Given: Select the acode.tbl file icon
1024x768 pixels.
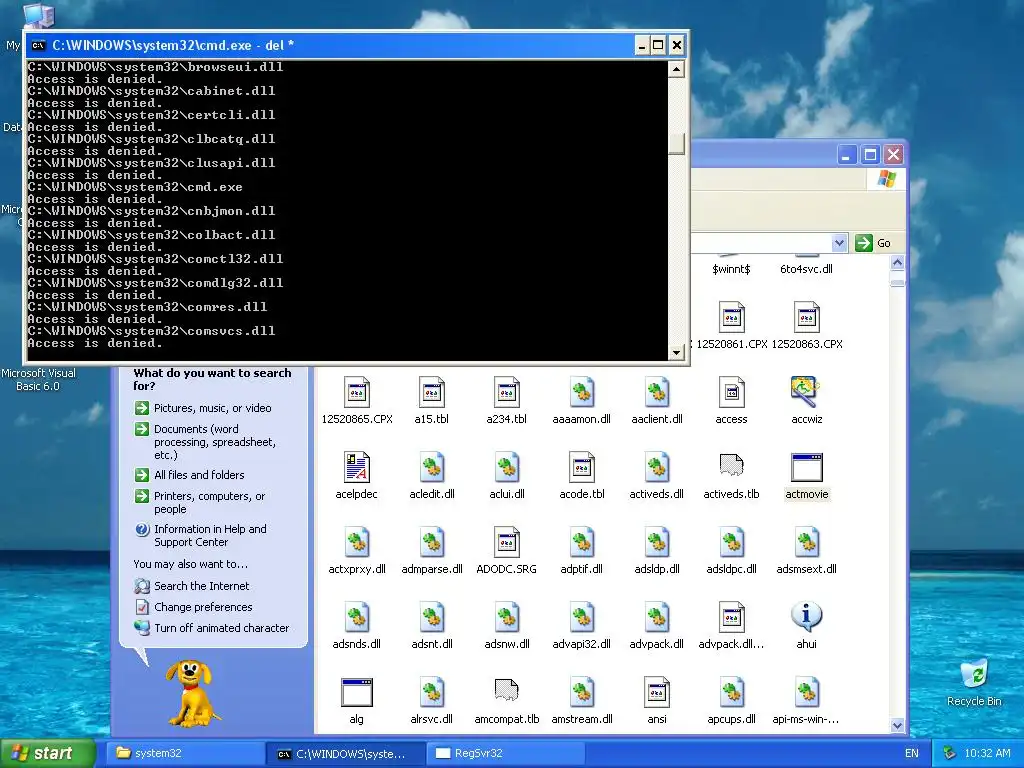Looking at the screenshot, I should [582, 468].
